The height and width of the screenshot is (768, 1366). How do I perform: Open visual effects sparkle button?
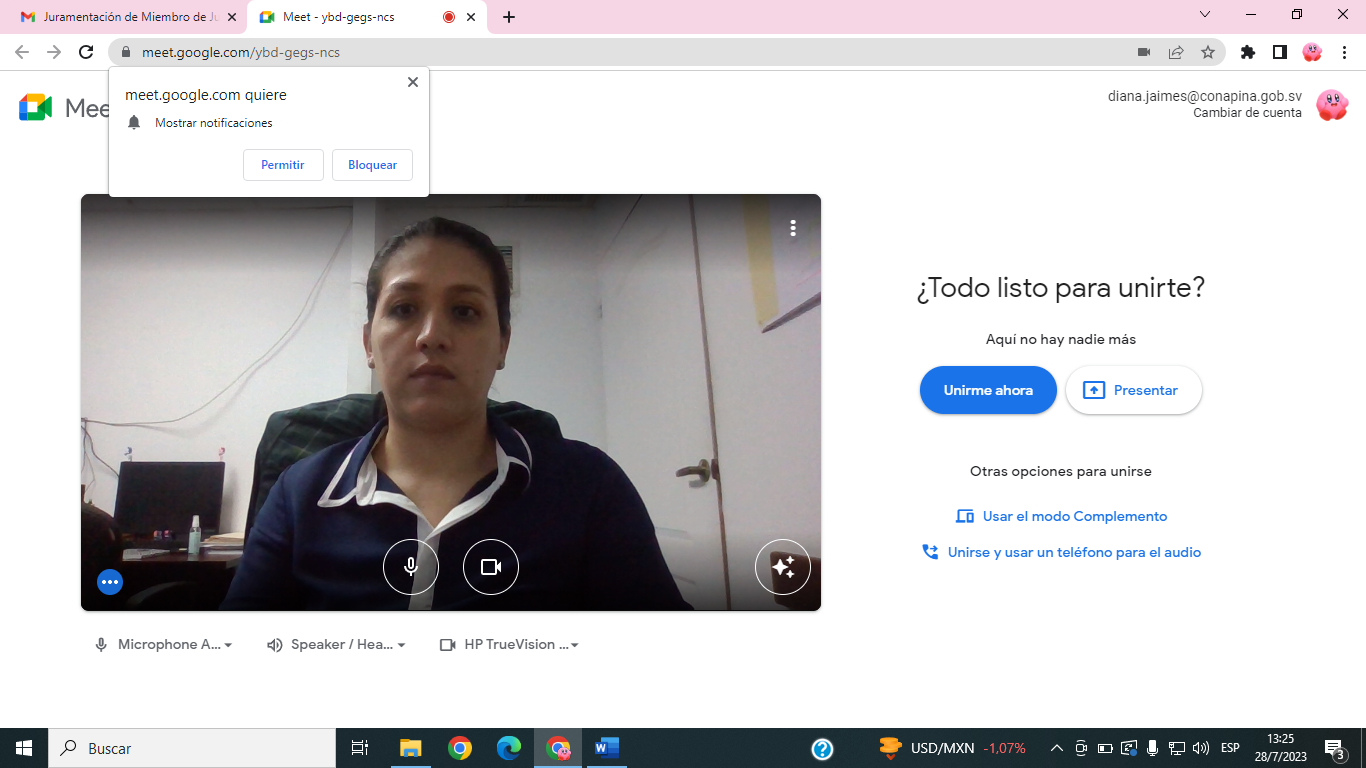click(x=782, y=567)
